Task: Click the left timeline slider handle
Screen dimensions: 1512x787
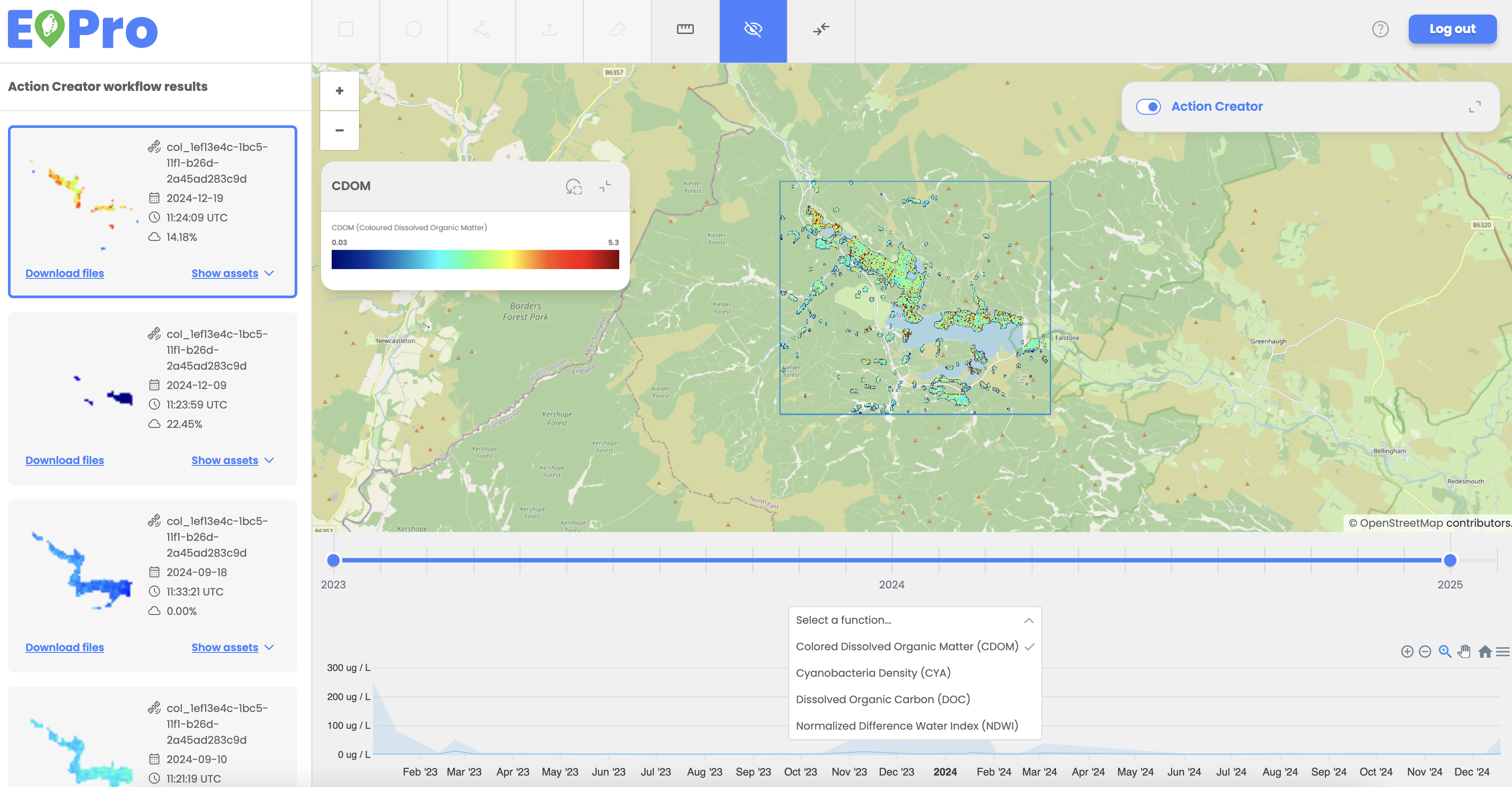Action: (333, 560)
